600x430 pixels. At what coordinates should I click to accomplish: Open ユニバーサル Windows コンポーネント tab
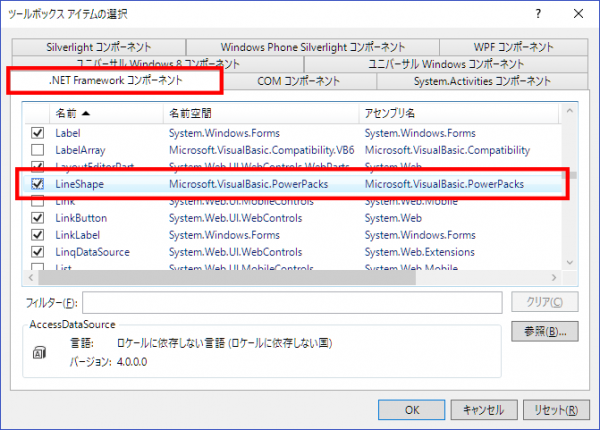(x=446, y=64)
